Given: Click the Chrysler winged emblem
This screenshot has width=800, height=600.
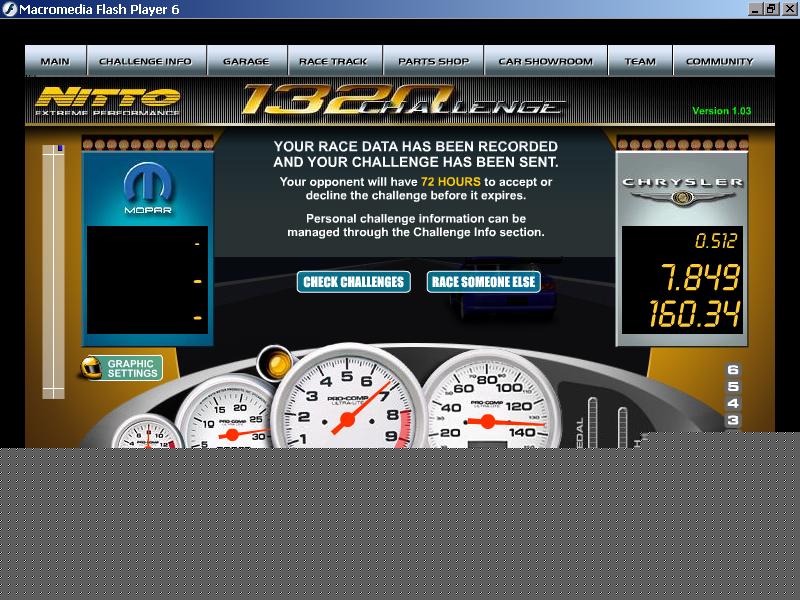Looking at the screenshot, I should coord(682,197).
